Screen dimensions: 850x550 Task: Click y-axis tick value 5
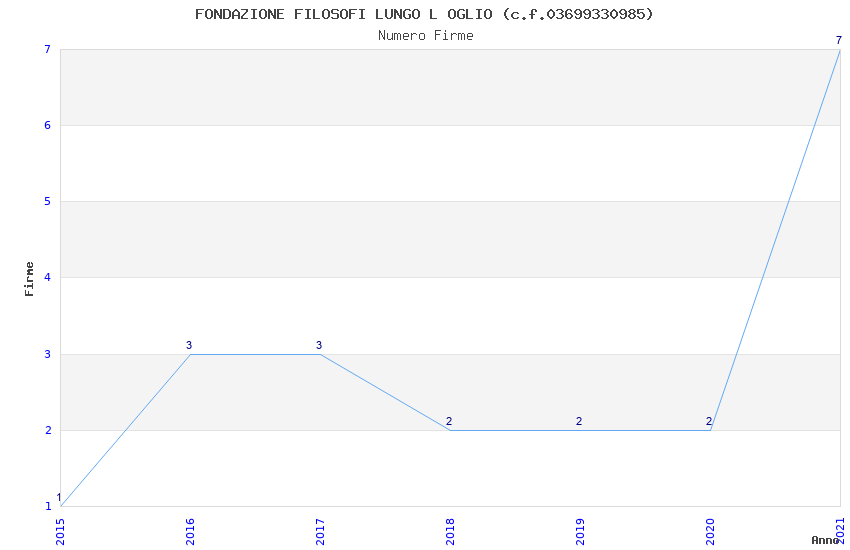pos(48,202)
